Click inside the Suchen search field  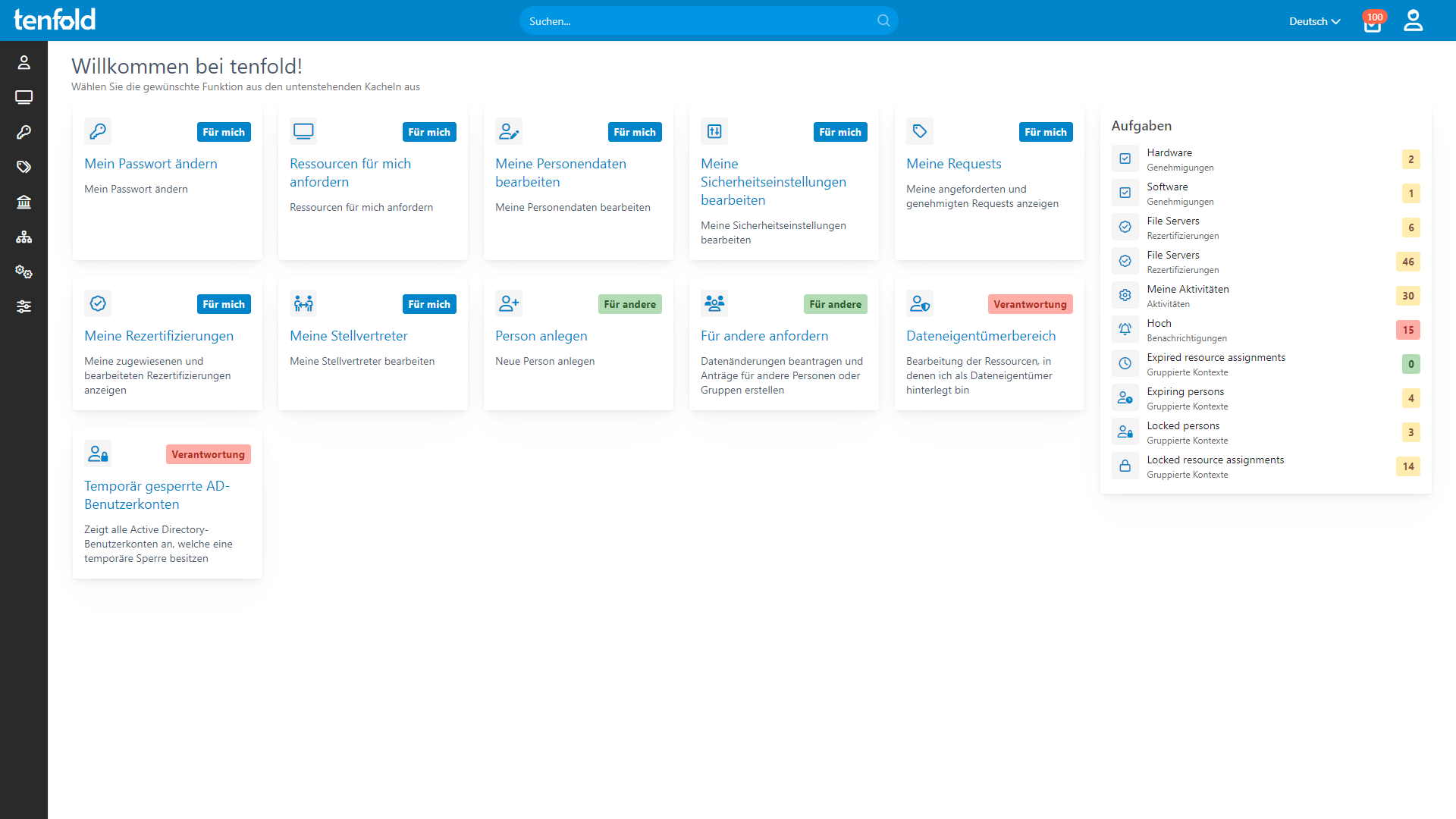(682, 20)
